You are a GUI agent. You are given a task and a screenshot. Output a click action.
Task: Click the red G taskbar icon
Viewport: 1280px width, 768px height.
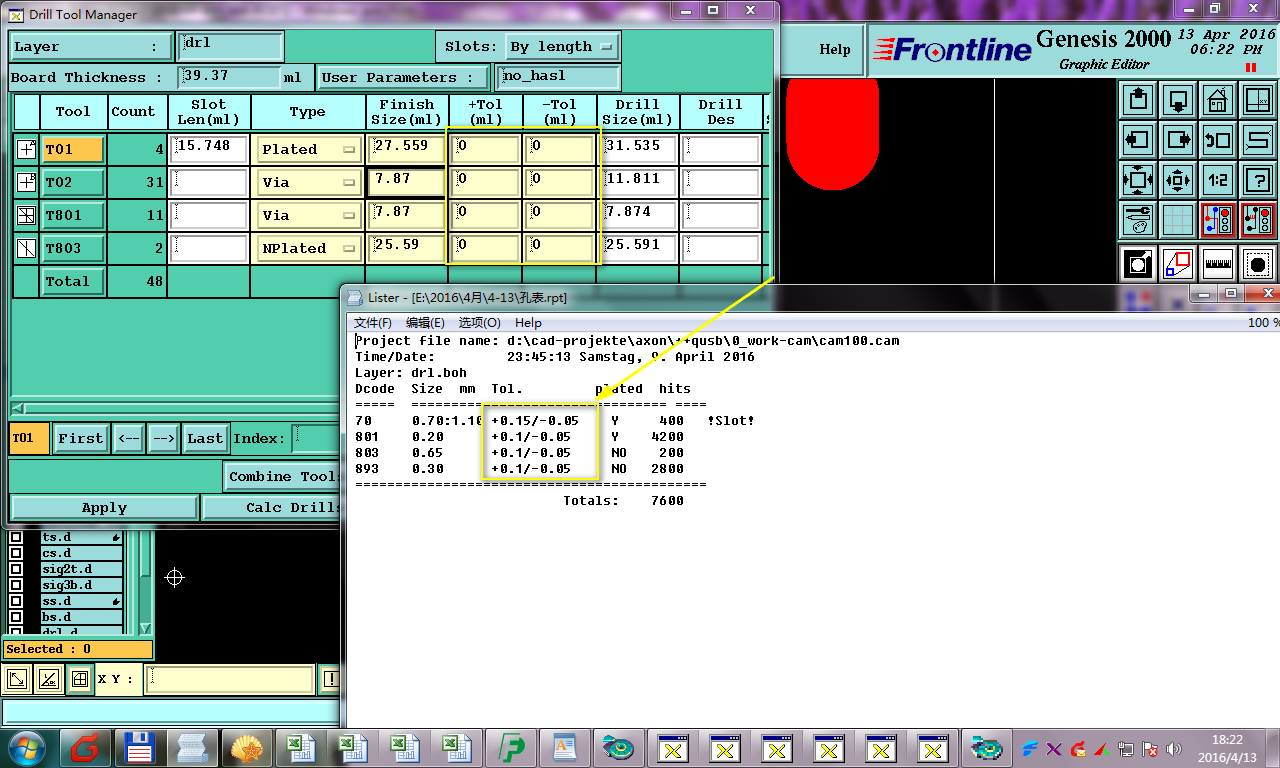(x=85, y=748)
